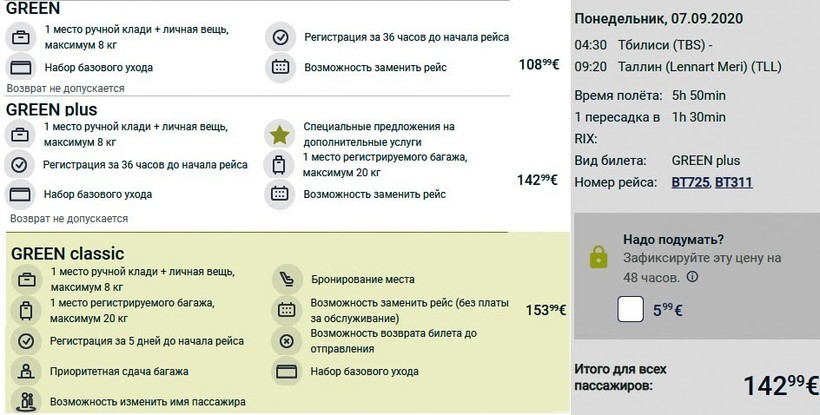Image resolution: width=820 pixels, height=415 pixels.
Task: Open flight number BT311 link
Action: coord(734,182)
